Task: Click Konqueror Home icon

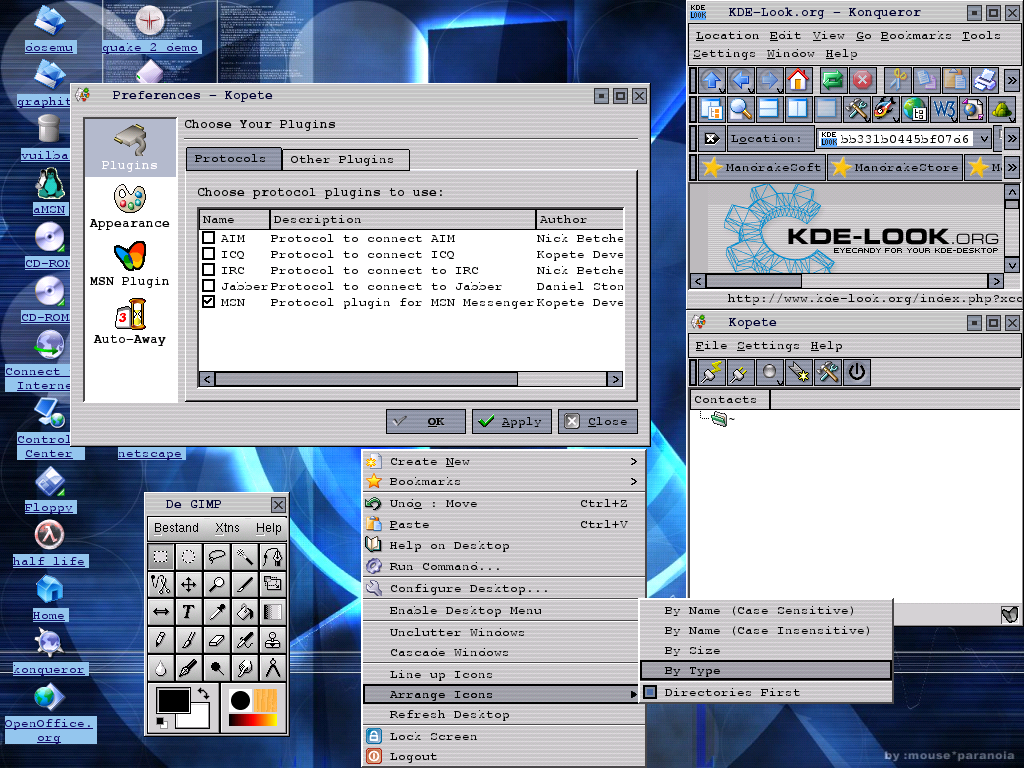Action: click(x=798, y=80)
